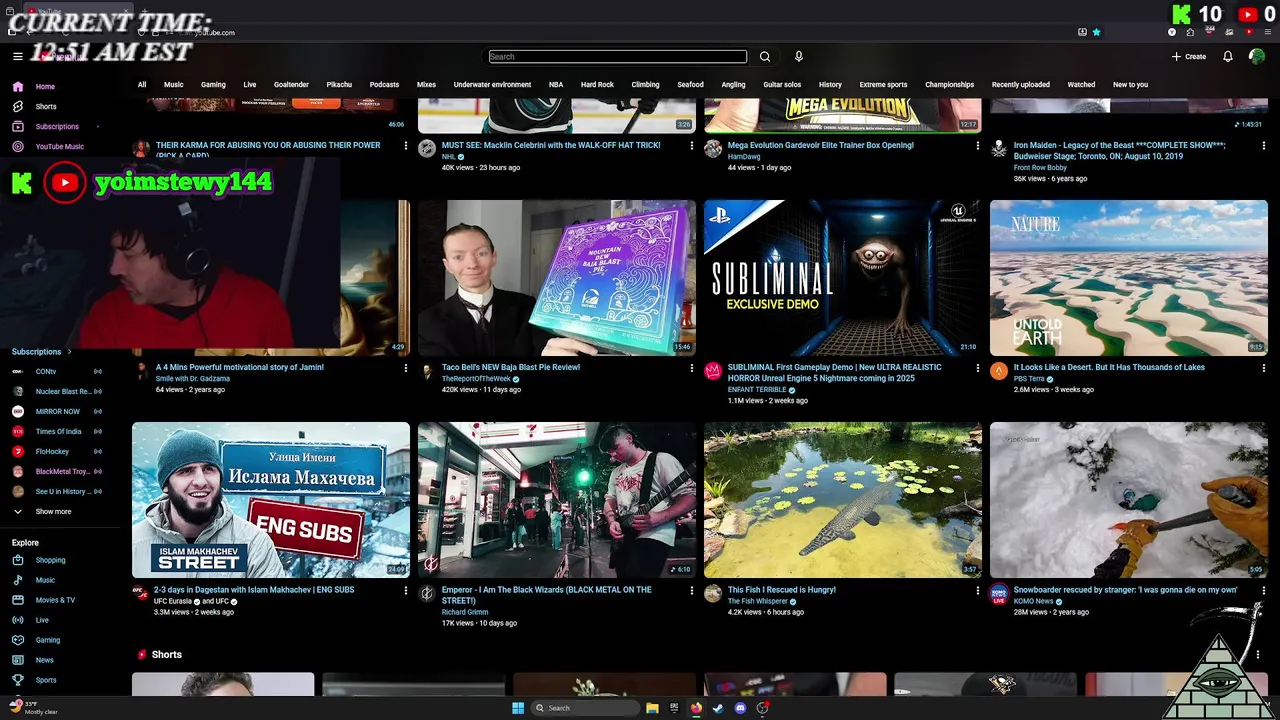Open the KOMO News channel avatar

[999, 593]
